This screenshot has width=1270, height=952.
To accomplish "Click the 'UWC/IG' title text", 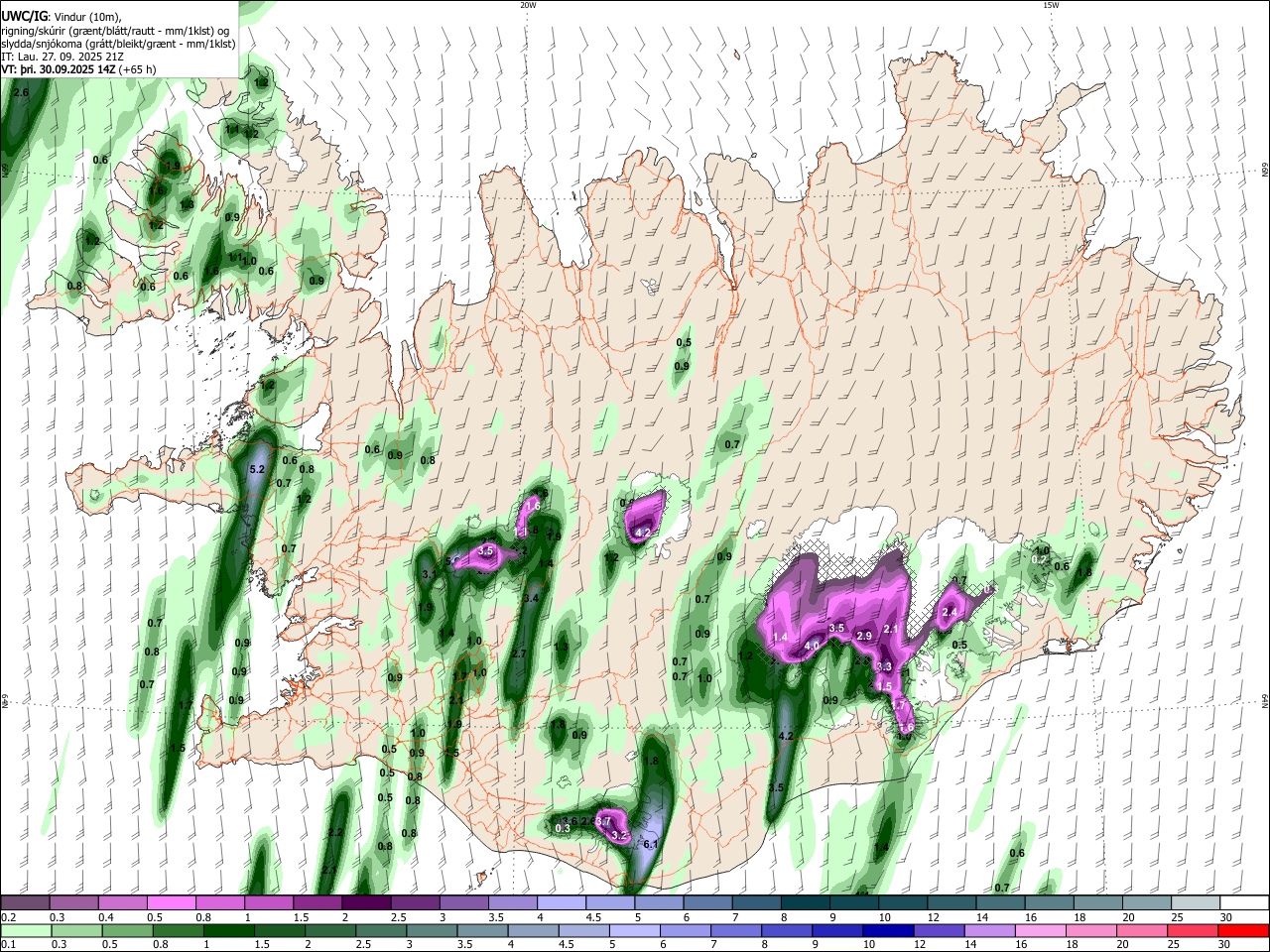I will tap(24, 17).
